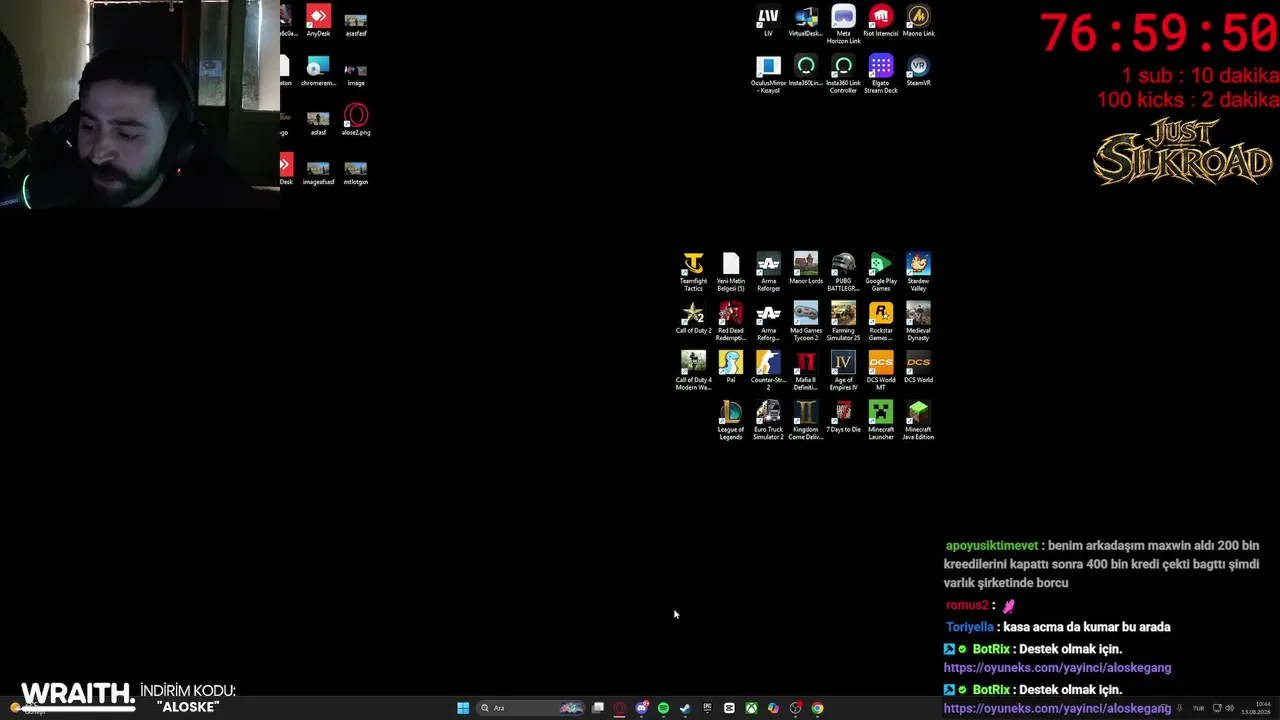
Task: Open the PUBG BATTLEGROUNDS shortcut
Action: [843, 272]
